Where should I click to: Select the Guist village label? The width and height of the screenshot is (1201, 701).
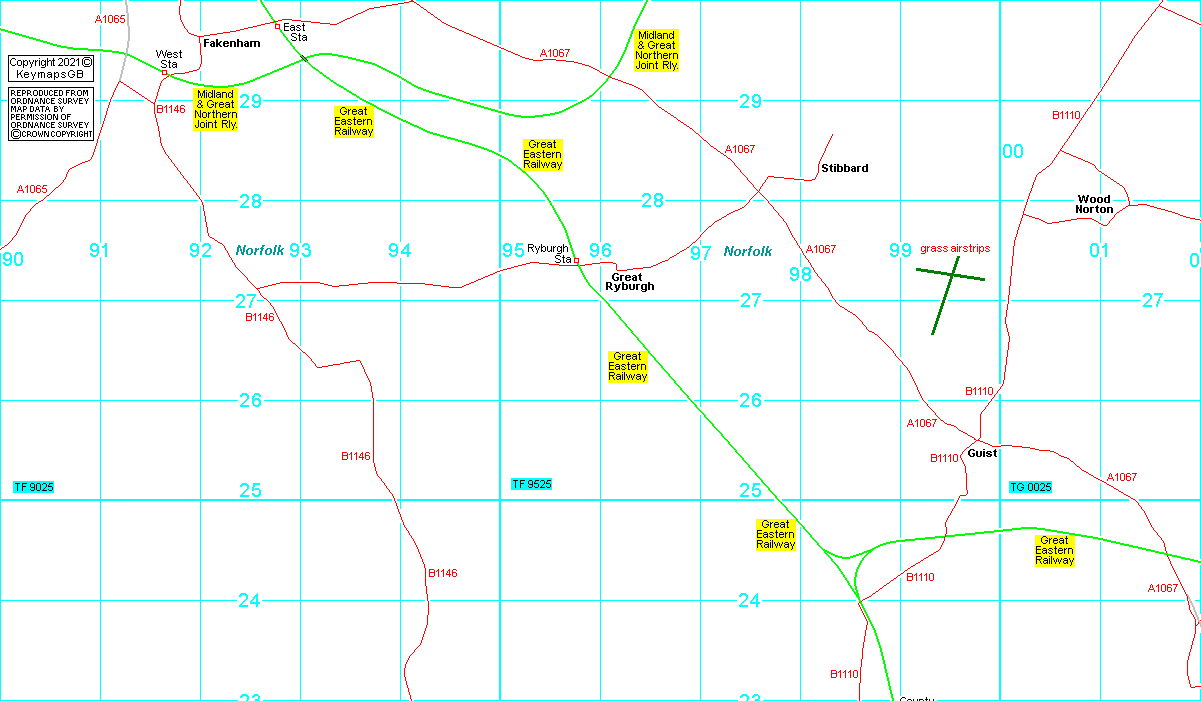pyautogui.click(x=982, y=453)
